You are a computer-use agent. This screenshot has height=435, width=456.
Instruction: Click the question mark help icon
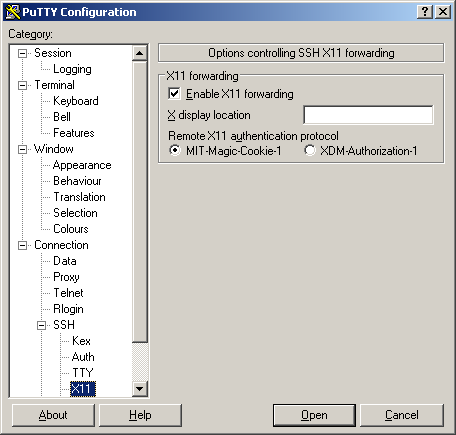[425, 12]
